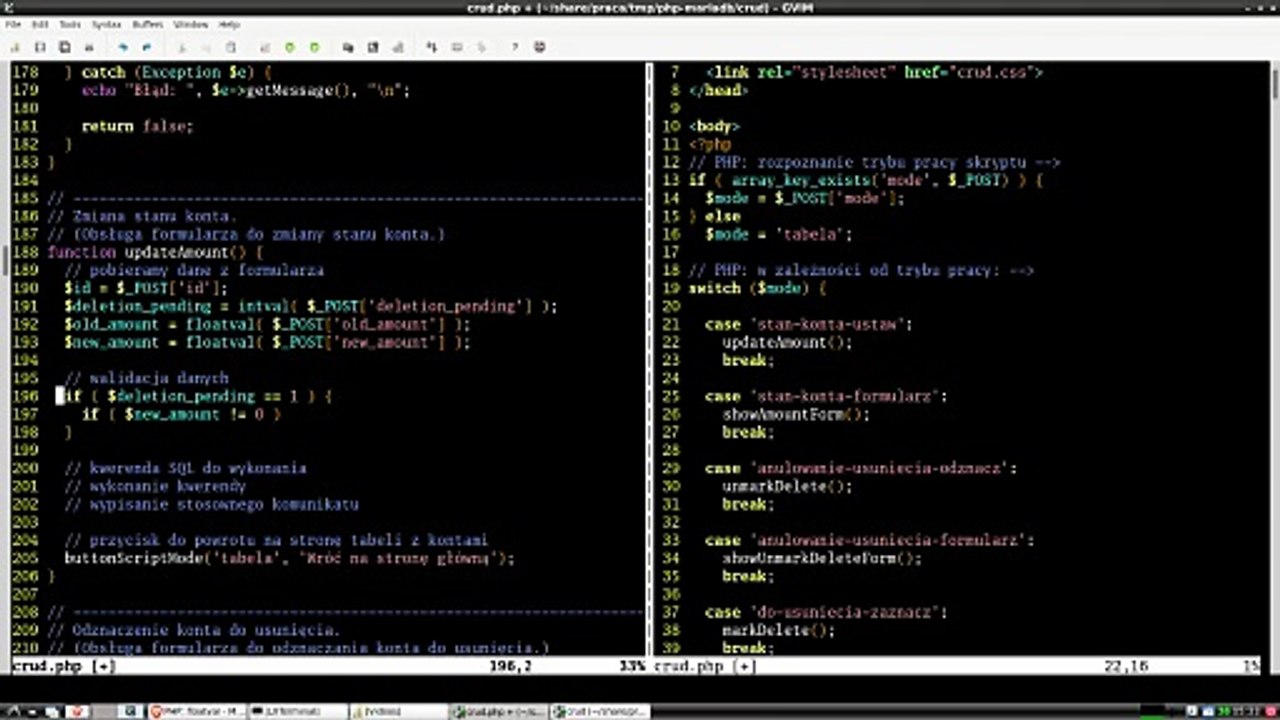The width and height of the screenshot is (1280, 720).
Task: Switch to the LXTerminal taskbar button
Action: [x=298, y=712]
